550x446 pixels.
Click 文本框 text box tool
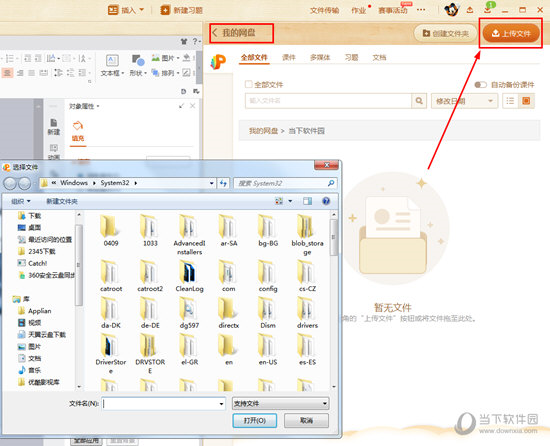(112, 66)
